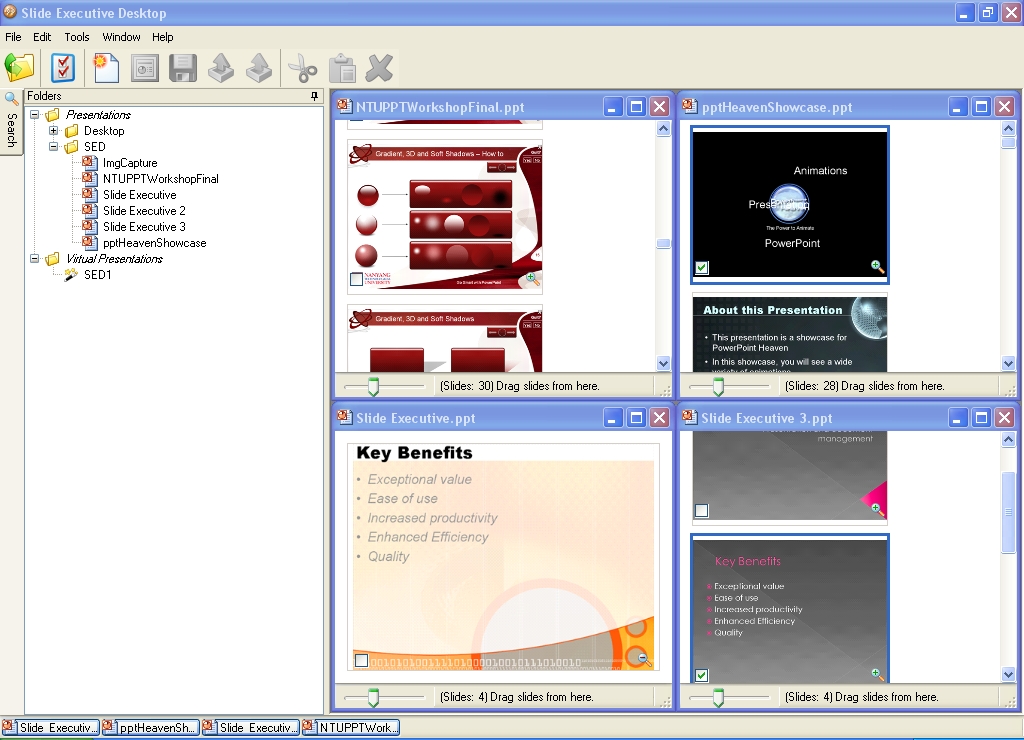Viewport: 1024px width, 740px height.
Task: Collapse the Virtual Presentations node
Action: pyautogui.click(x=35, y=259)
